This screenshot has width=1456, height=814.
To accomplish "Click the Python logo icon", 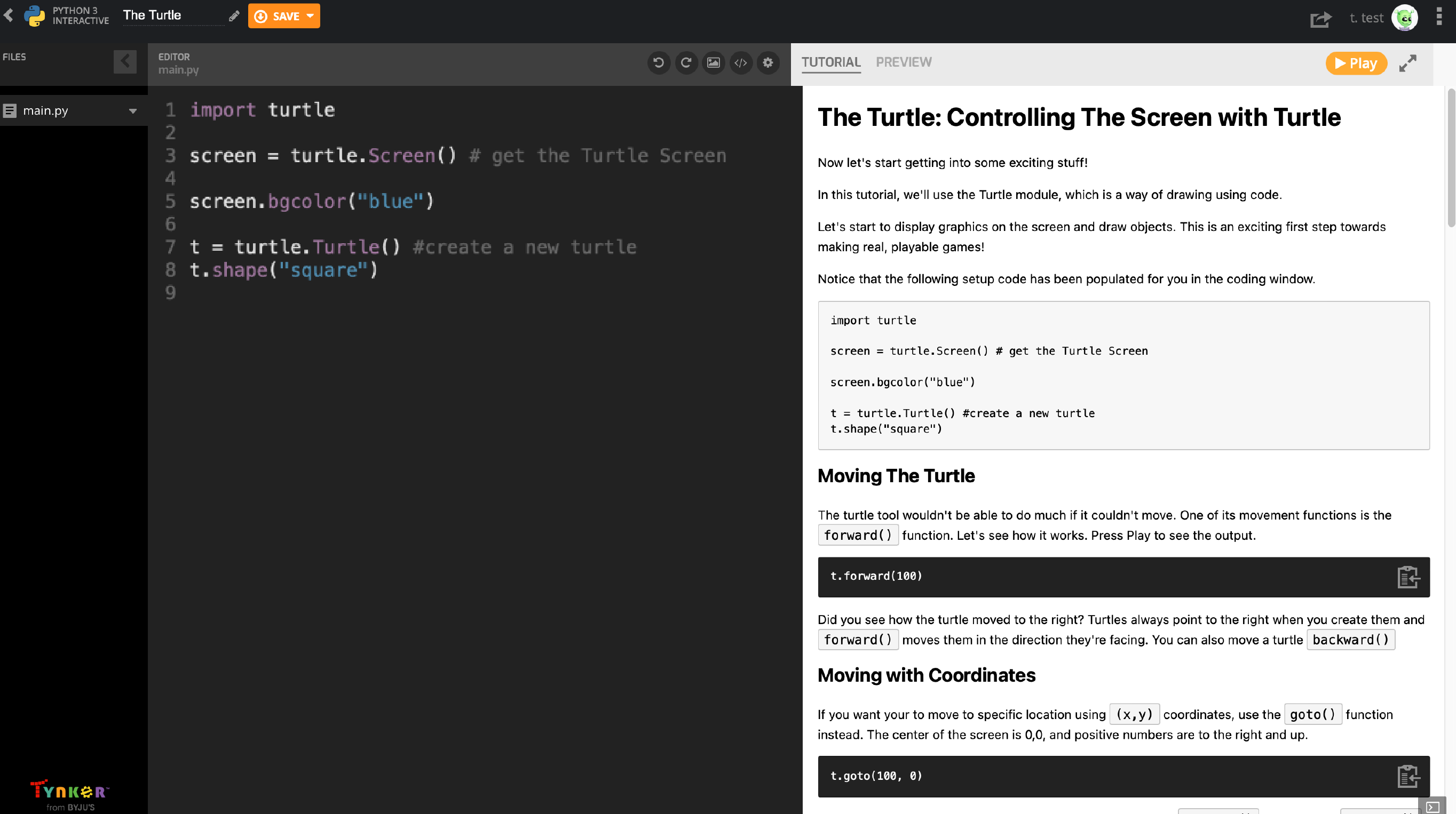I will pyautogui.click(x=35, y=16).
